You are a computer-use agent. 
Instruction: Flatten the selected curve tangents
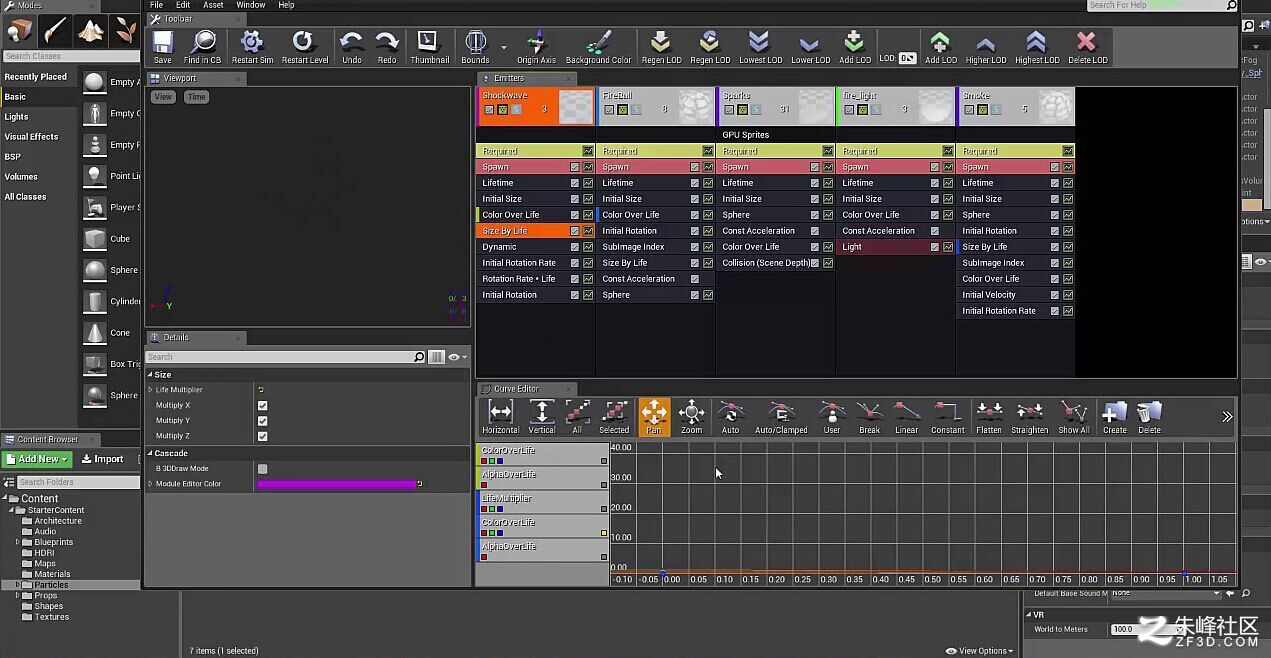click(x=989, y=417)
